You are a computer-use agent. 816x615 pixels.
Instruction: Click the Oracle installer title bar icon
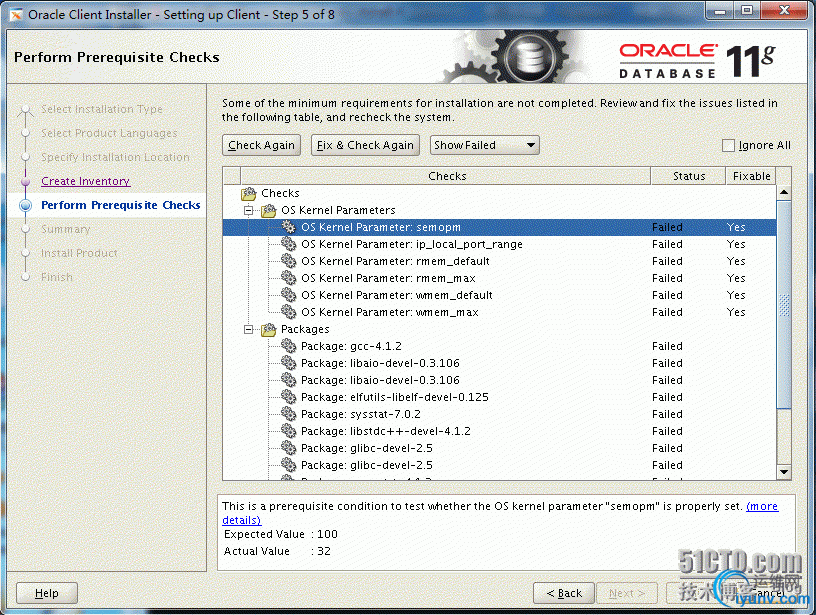coord(16,15)
